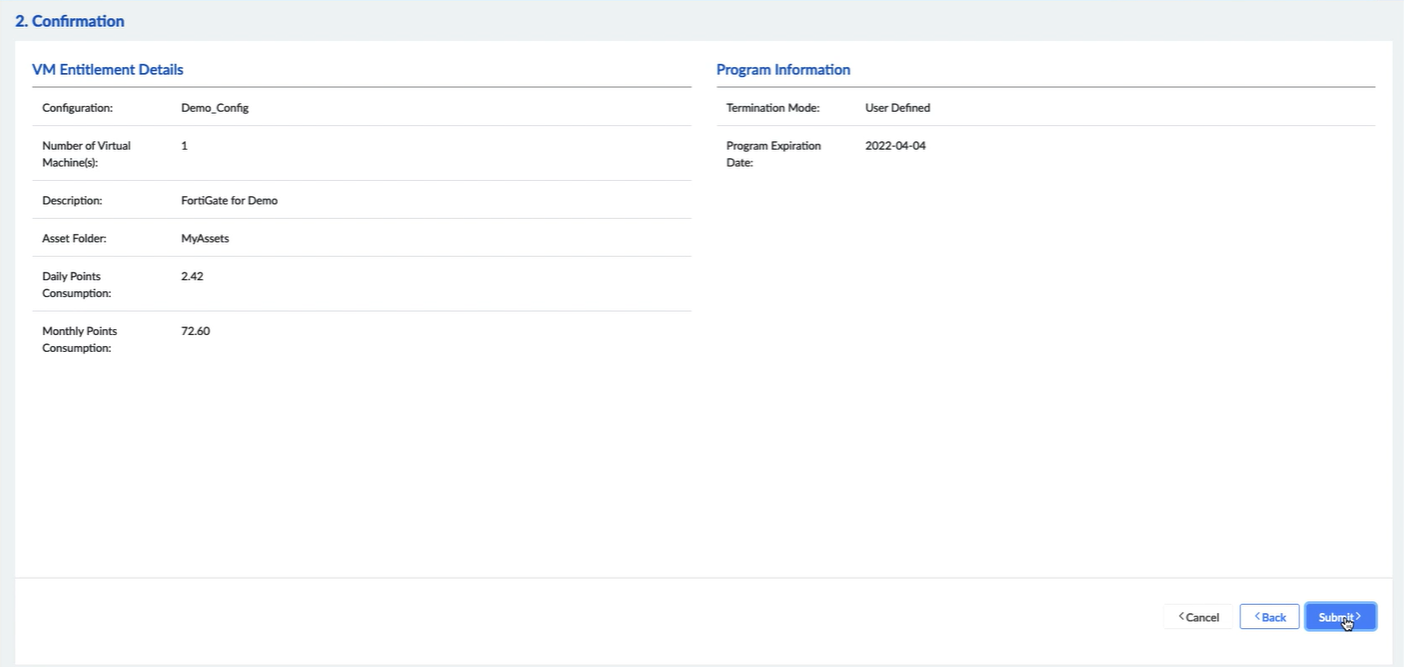Click the Daily Points Consumption label
The height and width of the screenshot is (667, 1404).
pos(76,285)
